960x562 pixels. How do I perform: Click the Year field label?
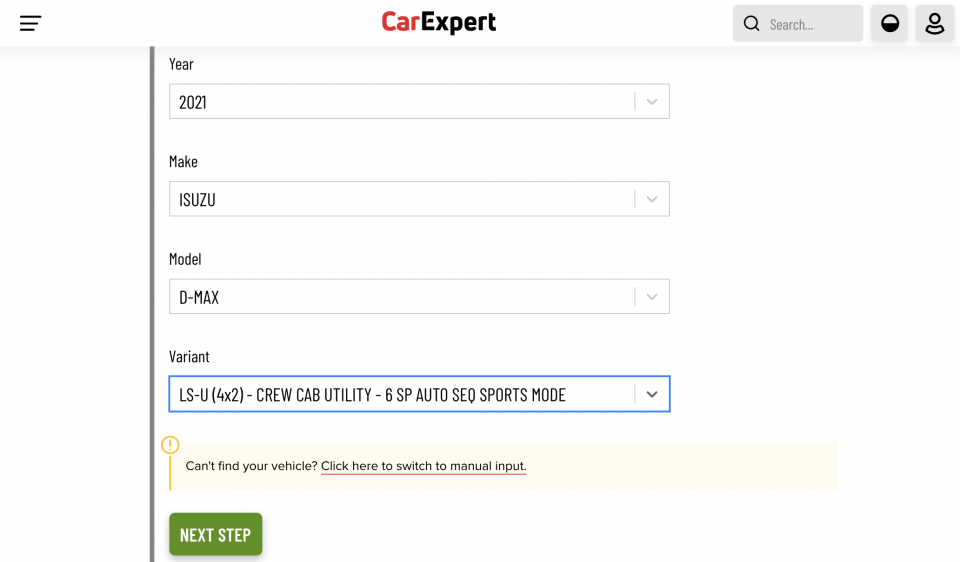point(181,64)
